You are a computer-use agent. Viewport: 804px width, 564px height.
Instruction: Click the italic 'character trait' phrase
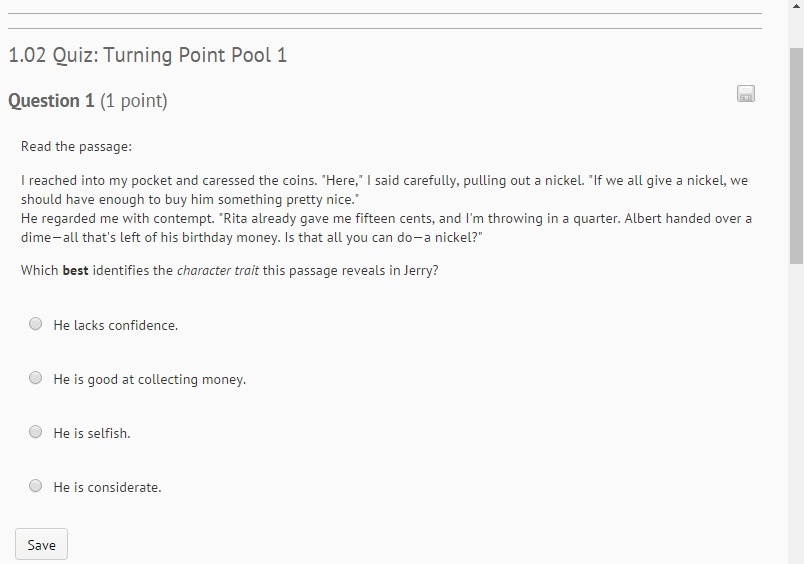pos(218,271)
